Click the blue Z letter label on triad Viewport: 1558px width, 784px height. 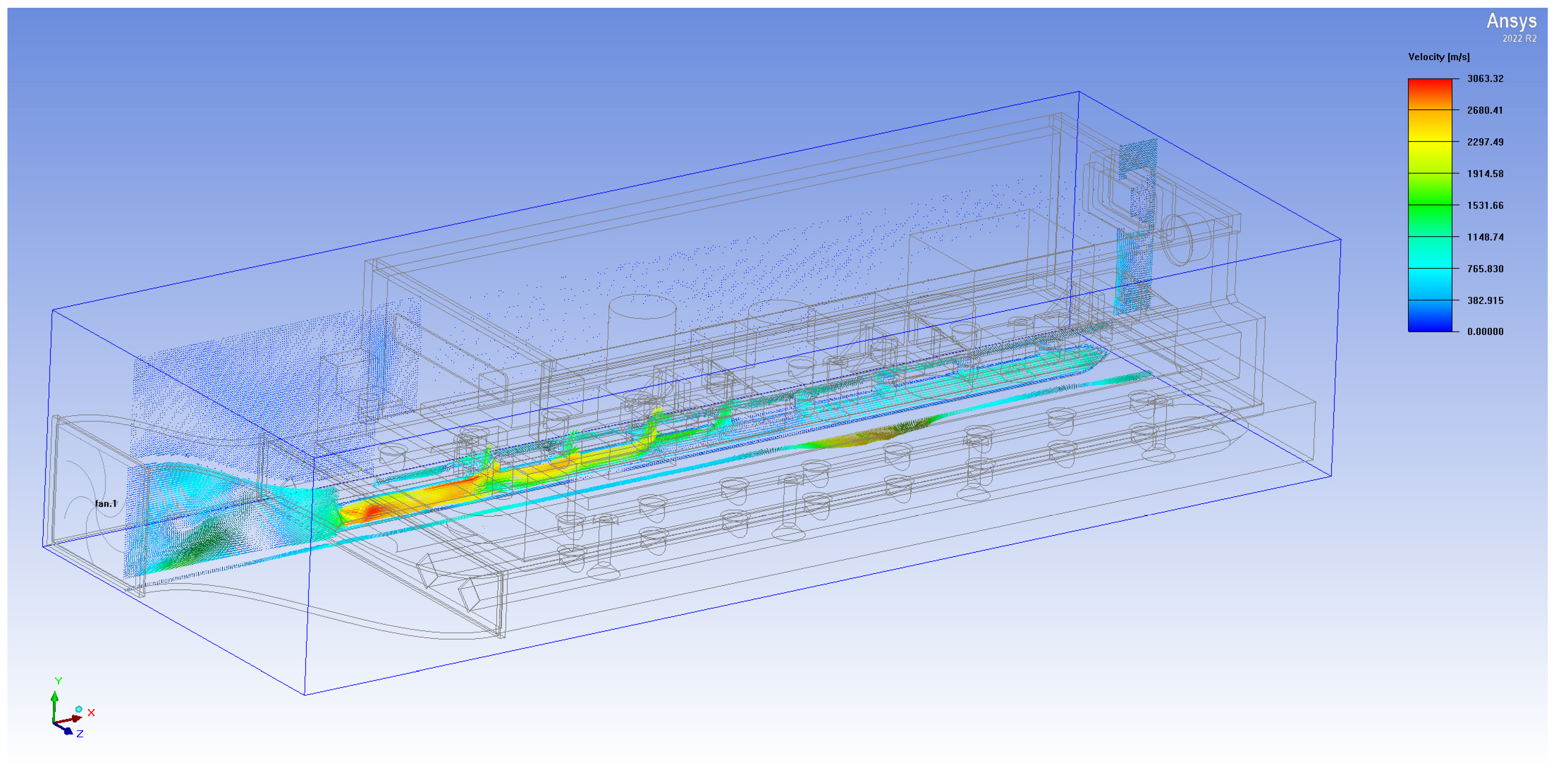click(x=80, y=734)
